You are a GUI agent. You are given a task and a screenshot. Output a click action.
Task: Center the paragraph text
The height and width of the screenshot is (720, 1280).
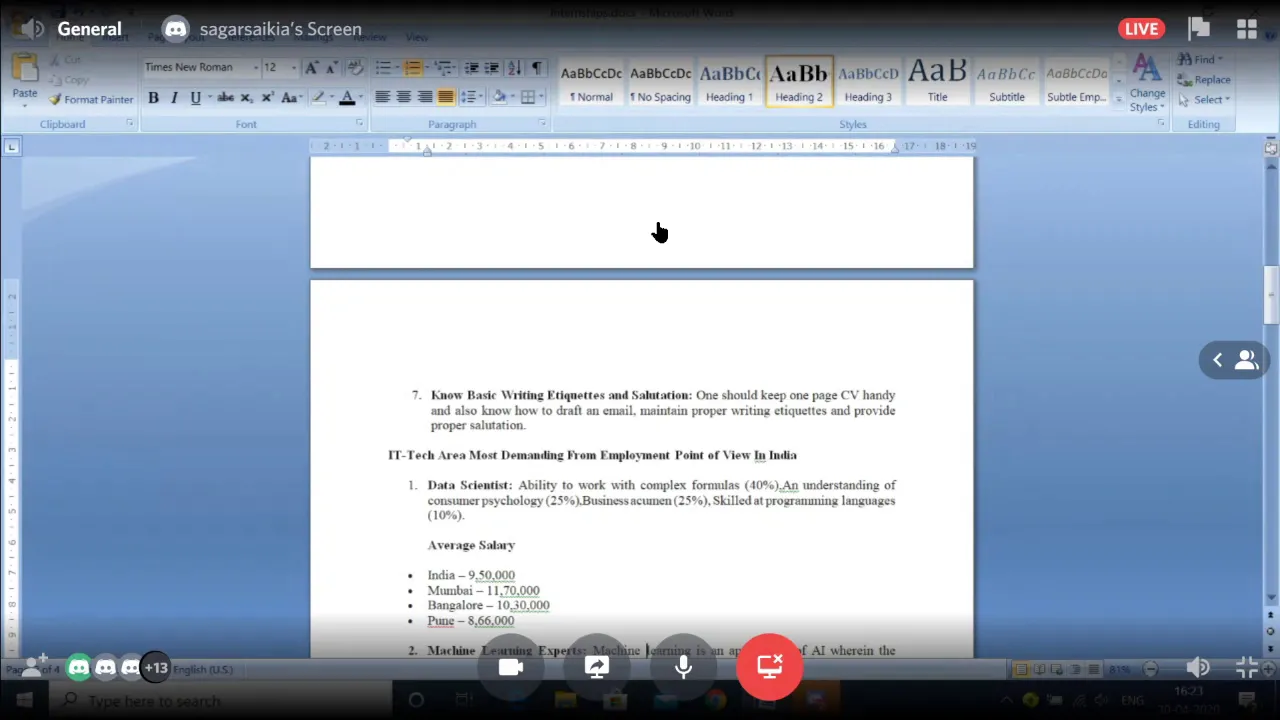(x=403, y=97)
